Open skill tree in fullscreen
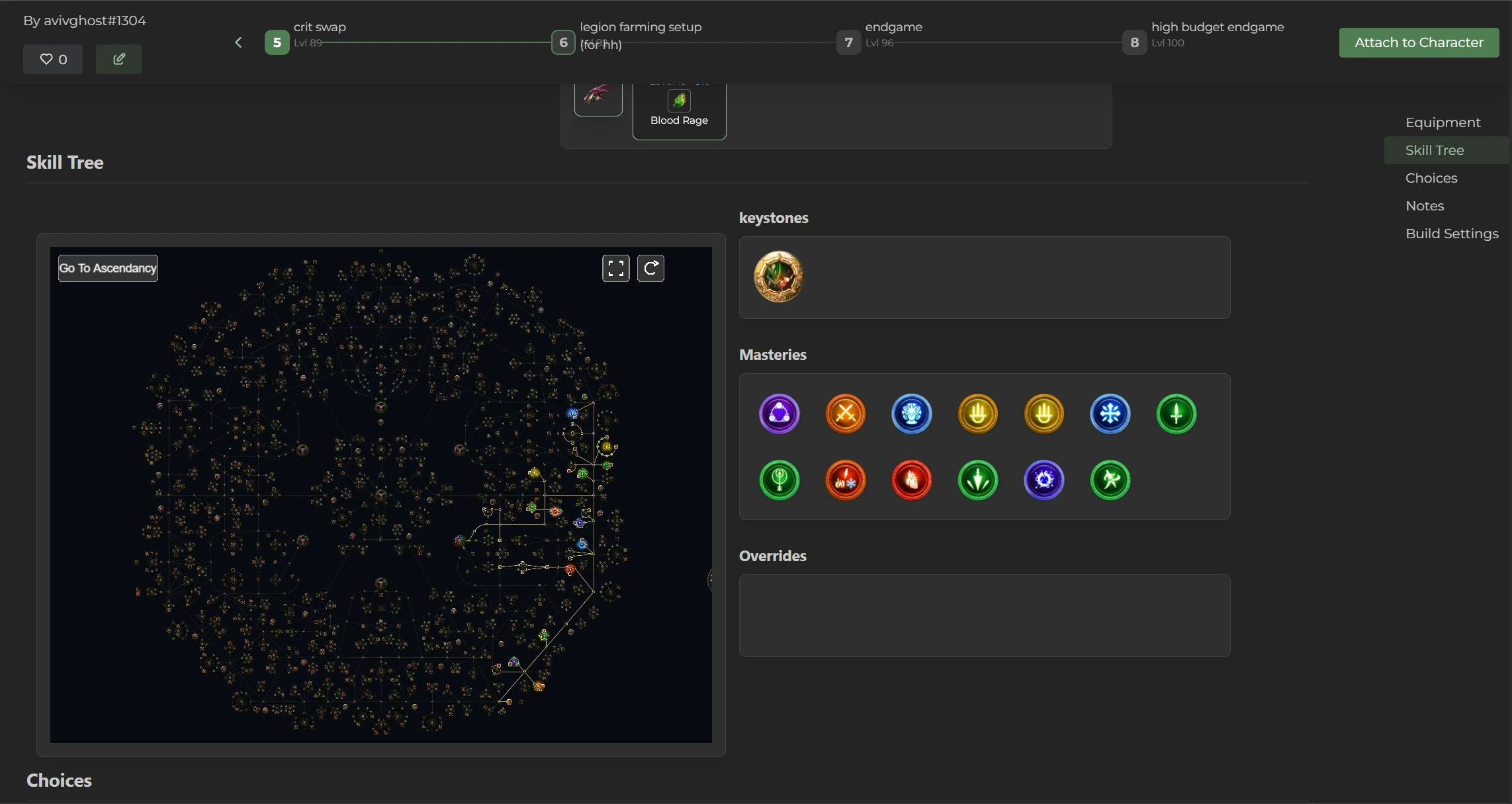Viewport: 1512px width, 804px height. click(x=615, y=269)
